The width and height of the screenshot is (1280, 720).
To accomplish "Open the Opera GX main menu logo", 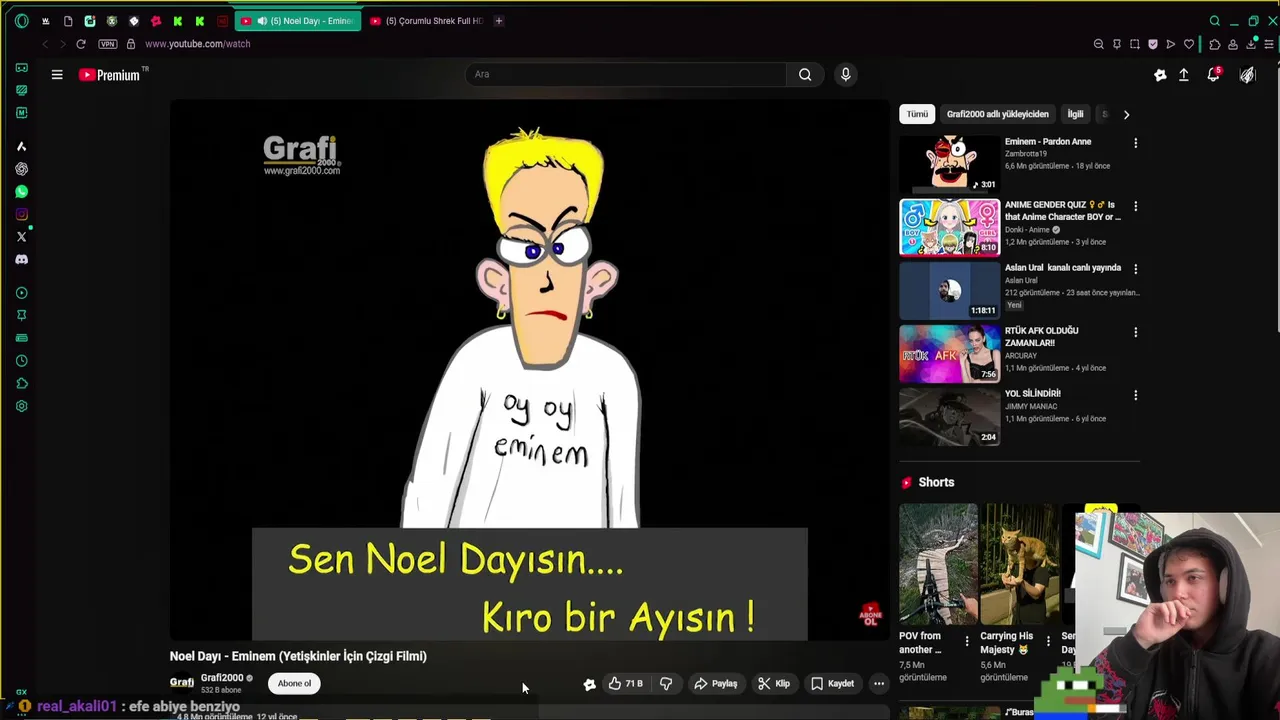I will pos(22,21).
